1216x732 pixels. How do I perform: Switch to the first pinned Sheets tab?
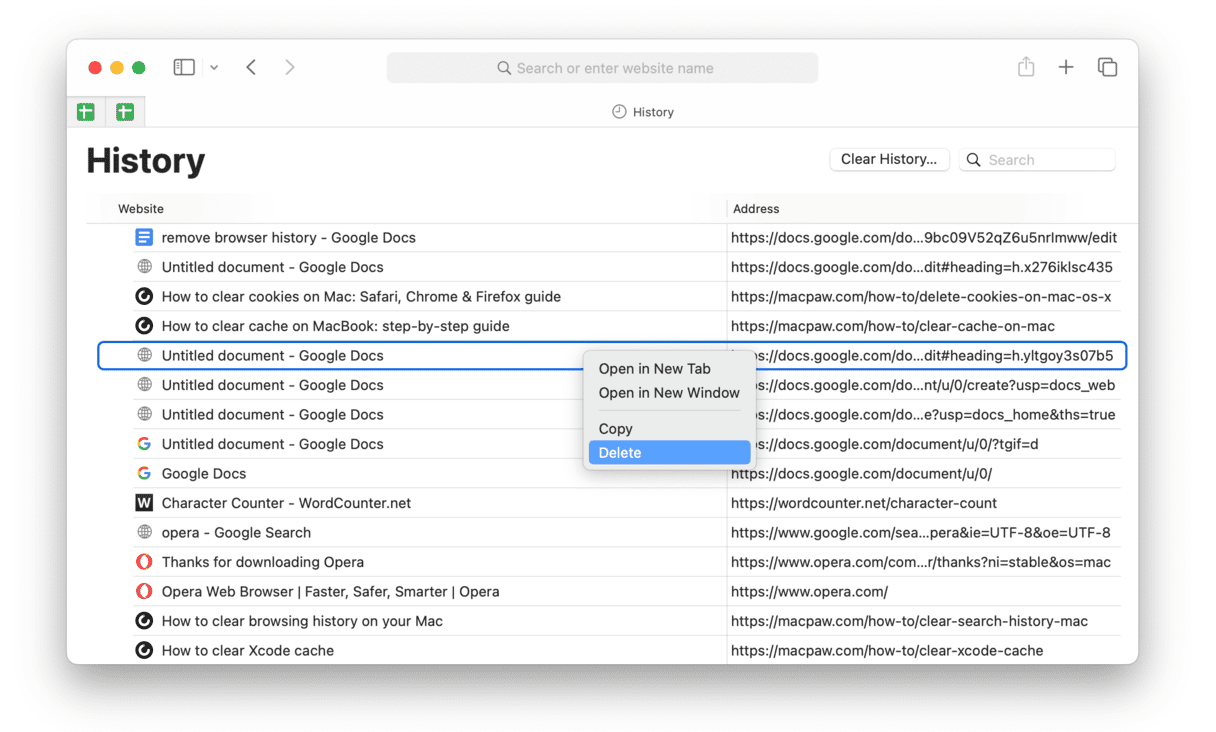86,112
